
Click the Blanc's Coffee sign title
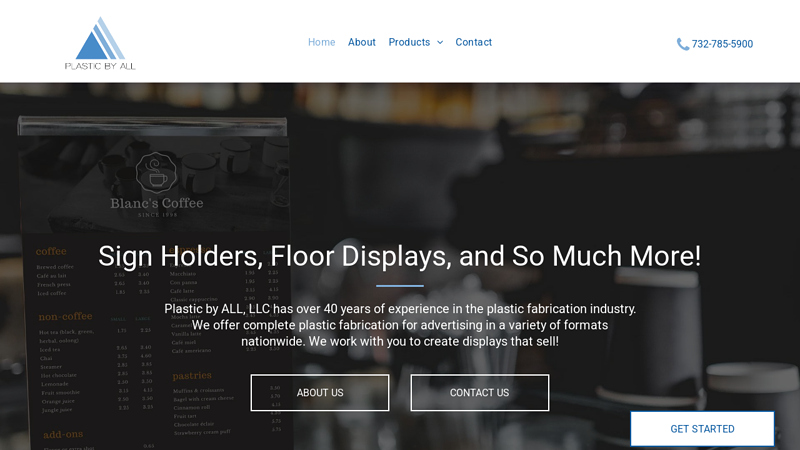[x=156, y=204]
